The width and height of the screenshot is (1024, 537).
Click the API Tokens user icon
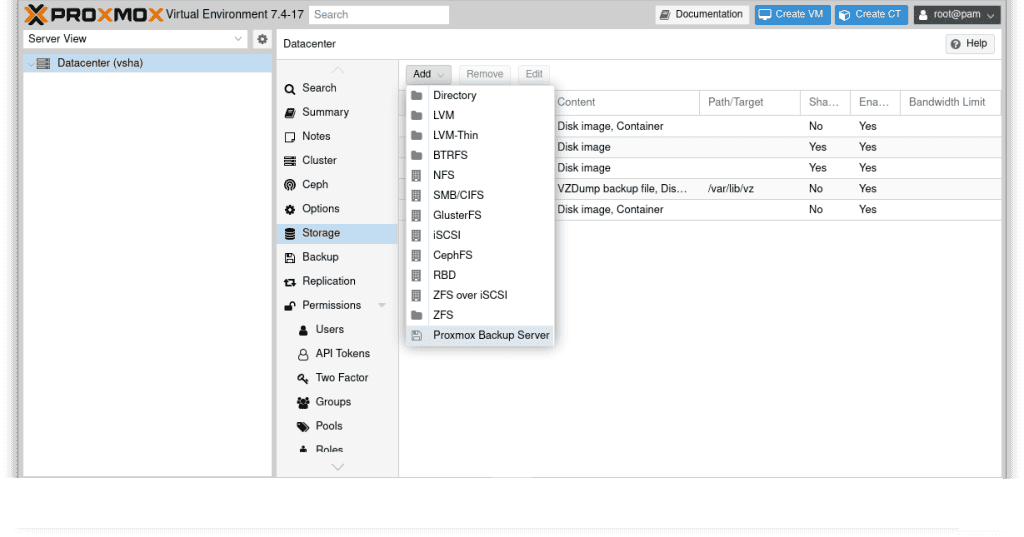pyautogui.click(x=303, y=354)
